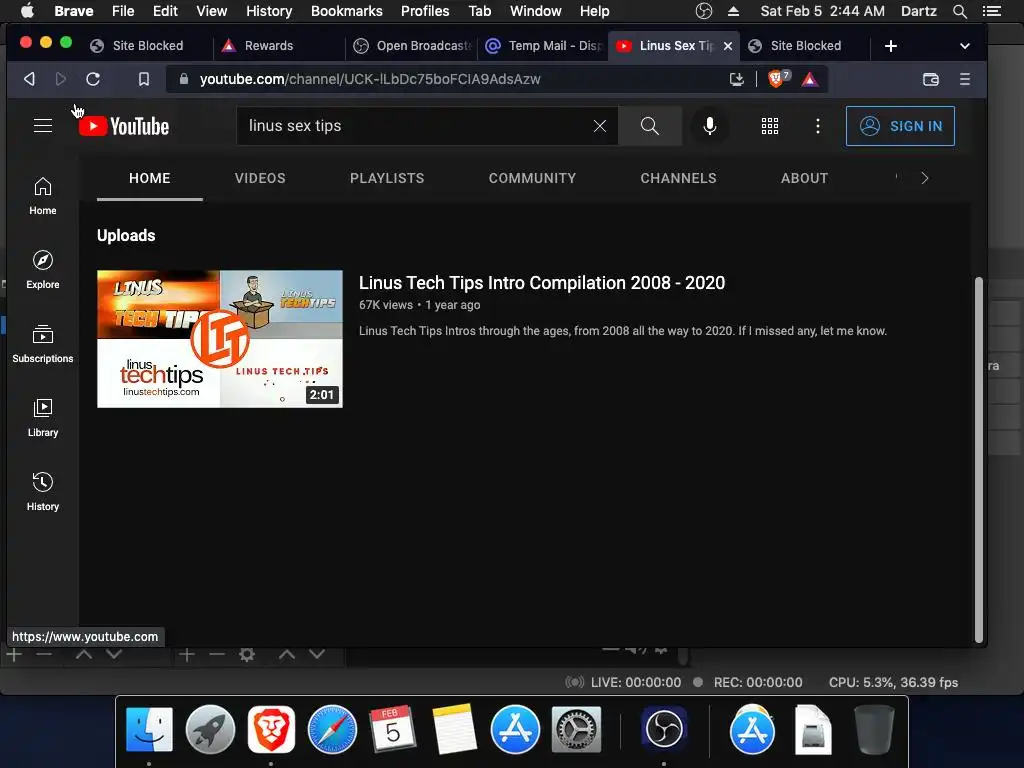Open Explore in sidebar
Viewport: 1024px width, 768px height.
coord(42,270)
